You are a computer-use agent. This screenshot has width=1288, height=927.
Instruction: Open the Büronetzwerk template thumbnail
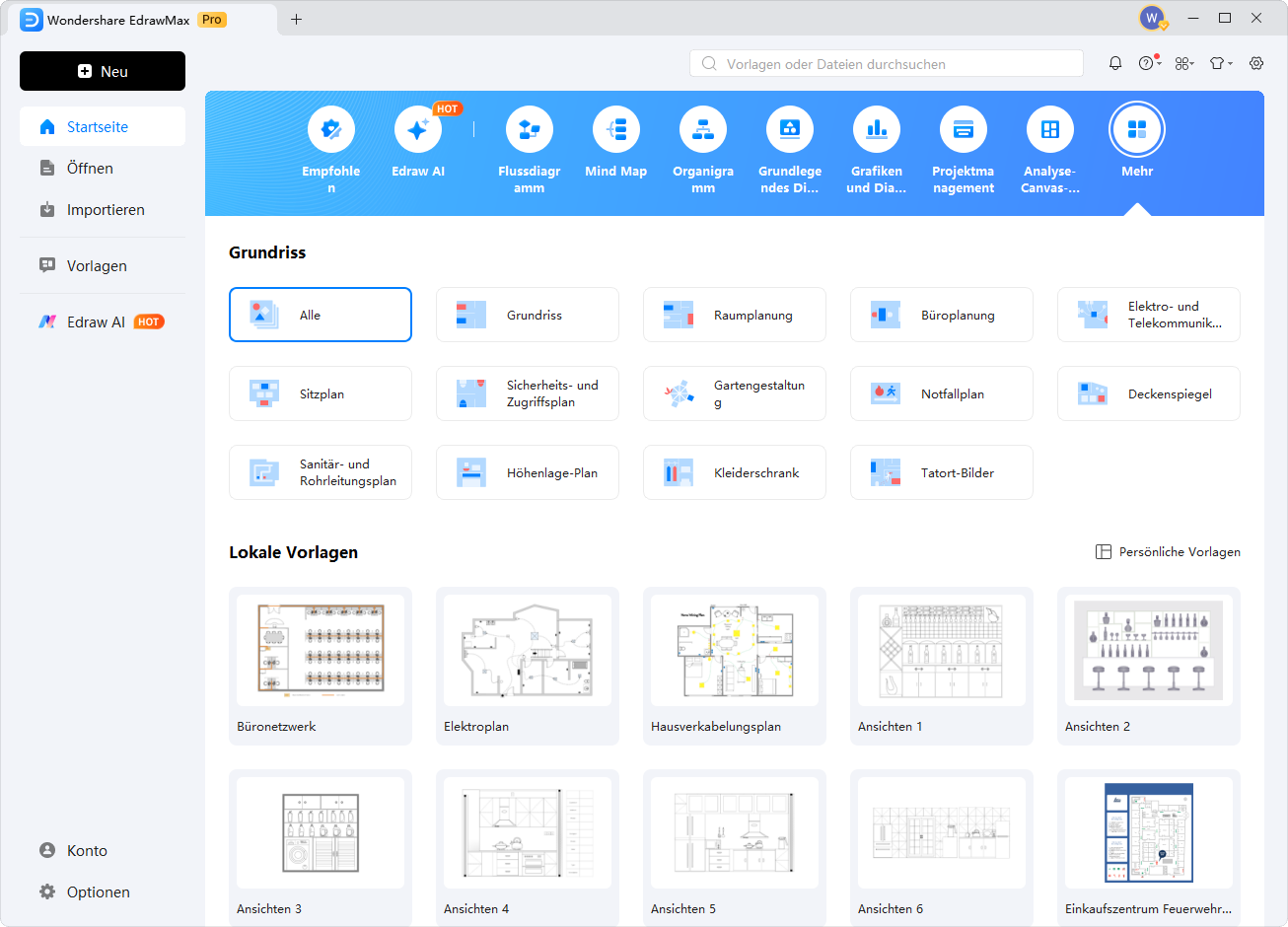coord(321,651)
